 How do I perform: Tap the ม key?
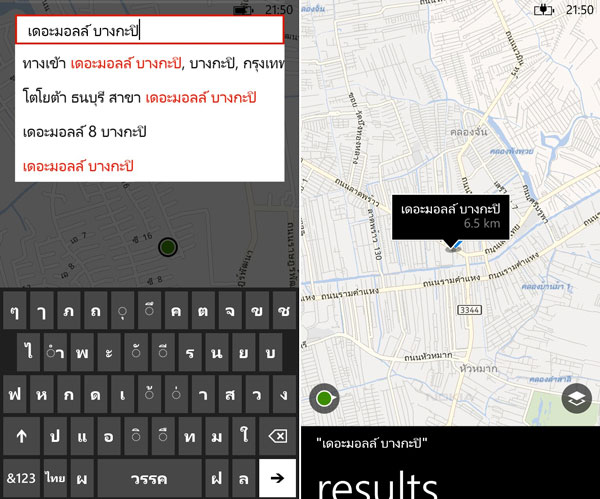pos(217,436)
